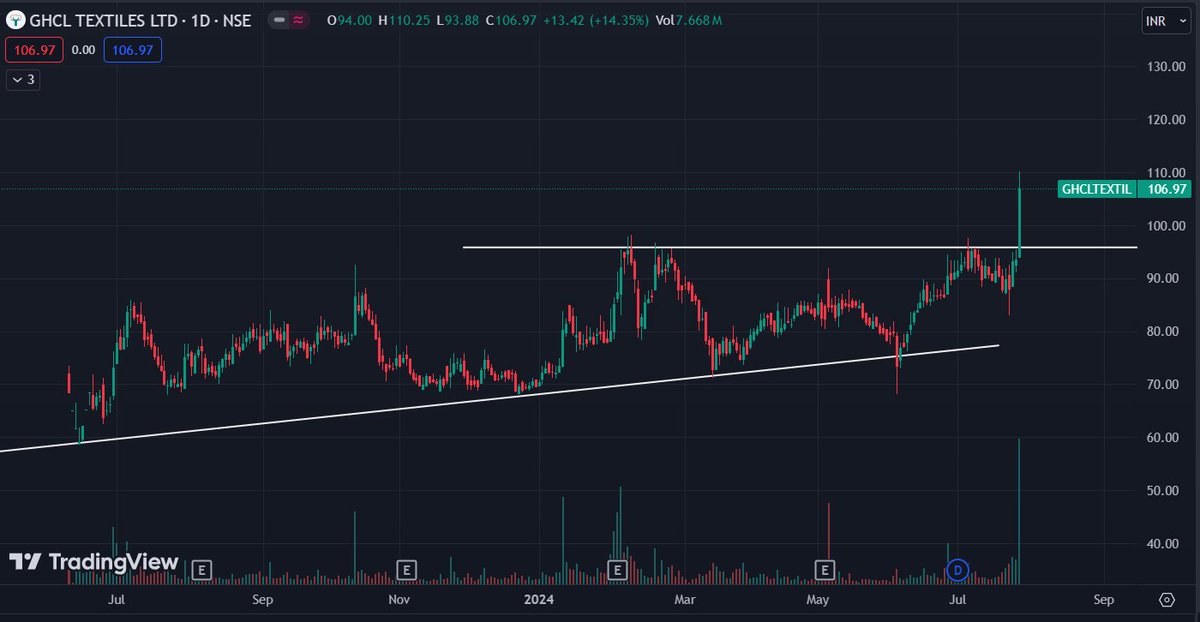Click the 100.00 price axis label
The height and width of the screenshot is (622, 1200).
1168,225
